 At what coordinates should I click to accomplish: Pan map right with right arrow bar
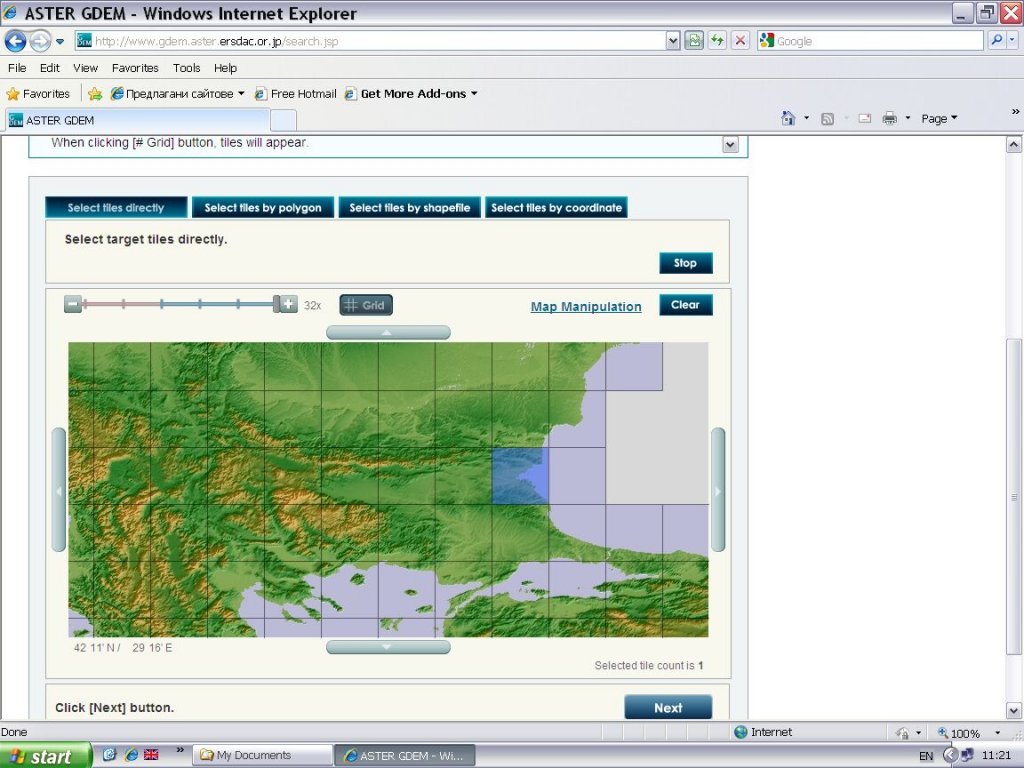[718, 490]
